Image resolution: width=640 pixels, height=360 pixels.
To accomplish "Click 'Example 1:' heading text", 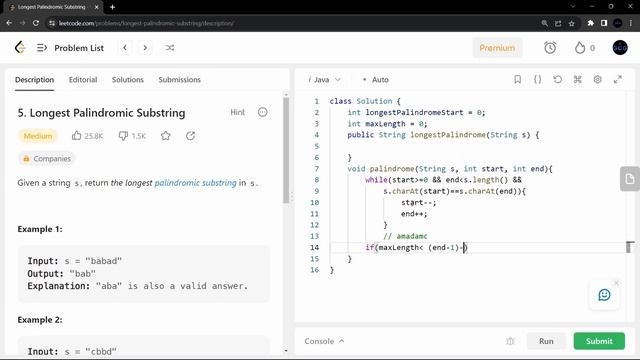I will (40, 229).
